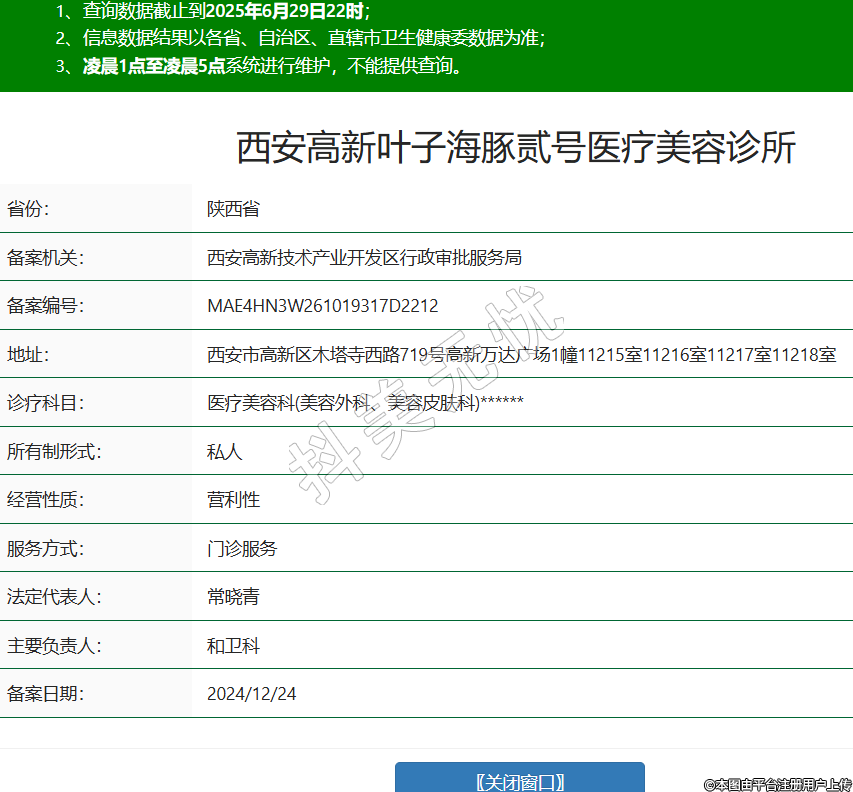The height and width of the screenshot is (792, 853).
Task: Click the 诊疗科目 row label
Action: pyautogui.click(x=46, y=403)
